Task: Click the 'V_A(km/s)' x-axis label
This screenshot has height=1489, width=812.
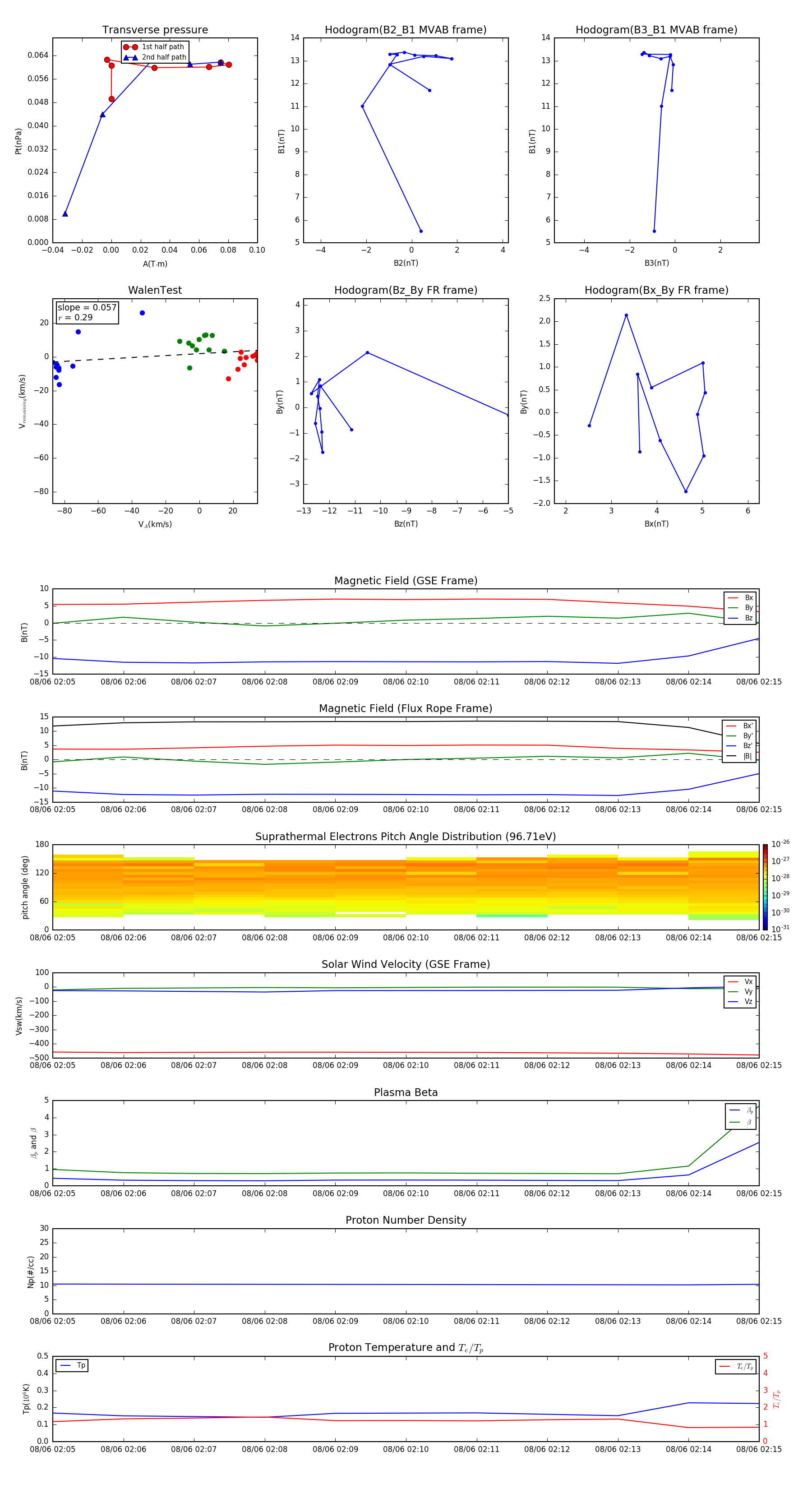Action: [155, 524]
